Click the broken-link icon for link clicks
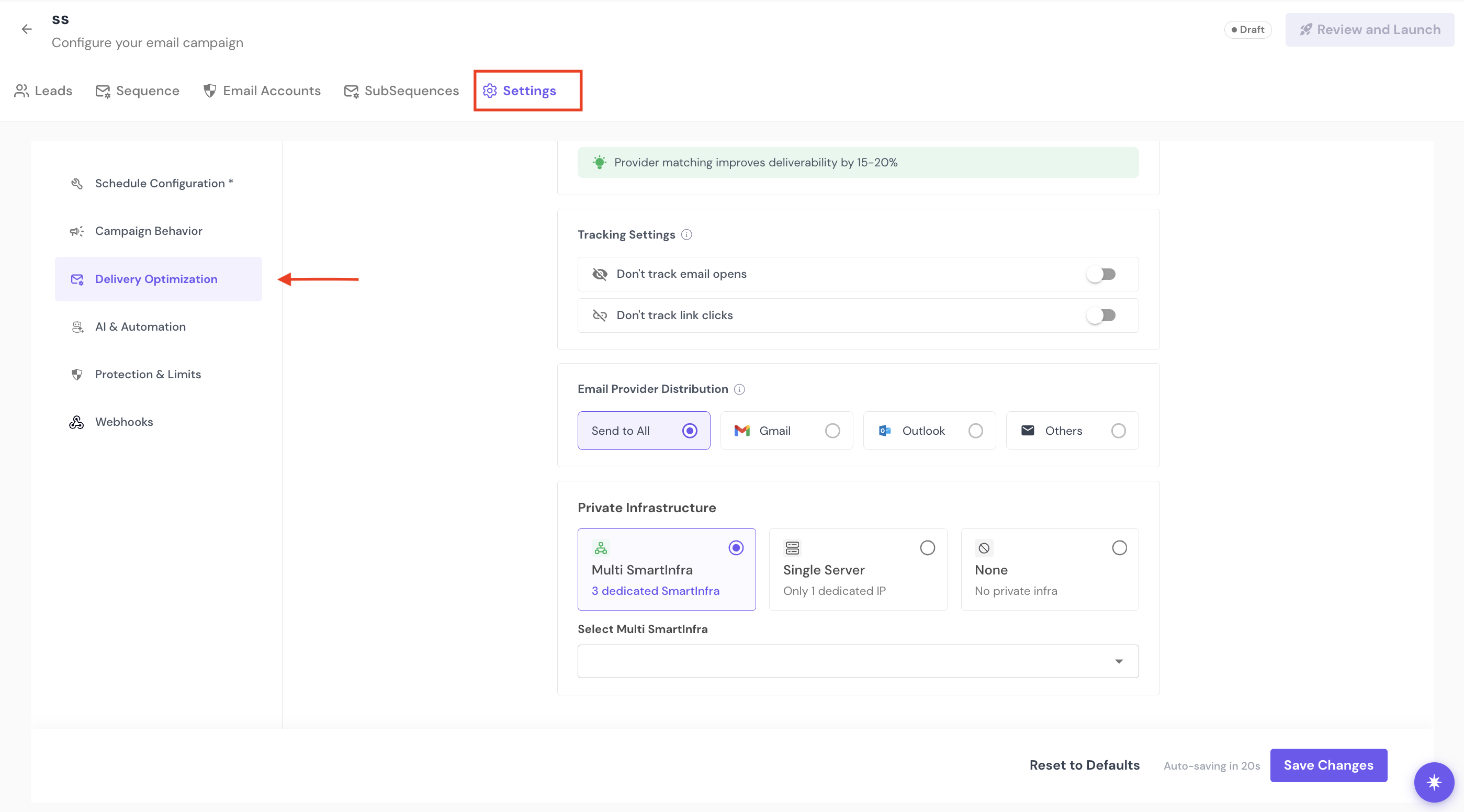 600,315
